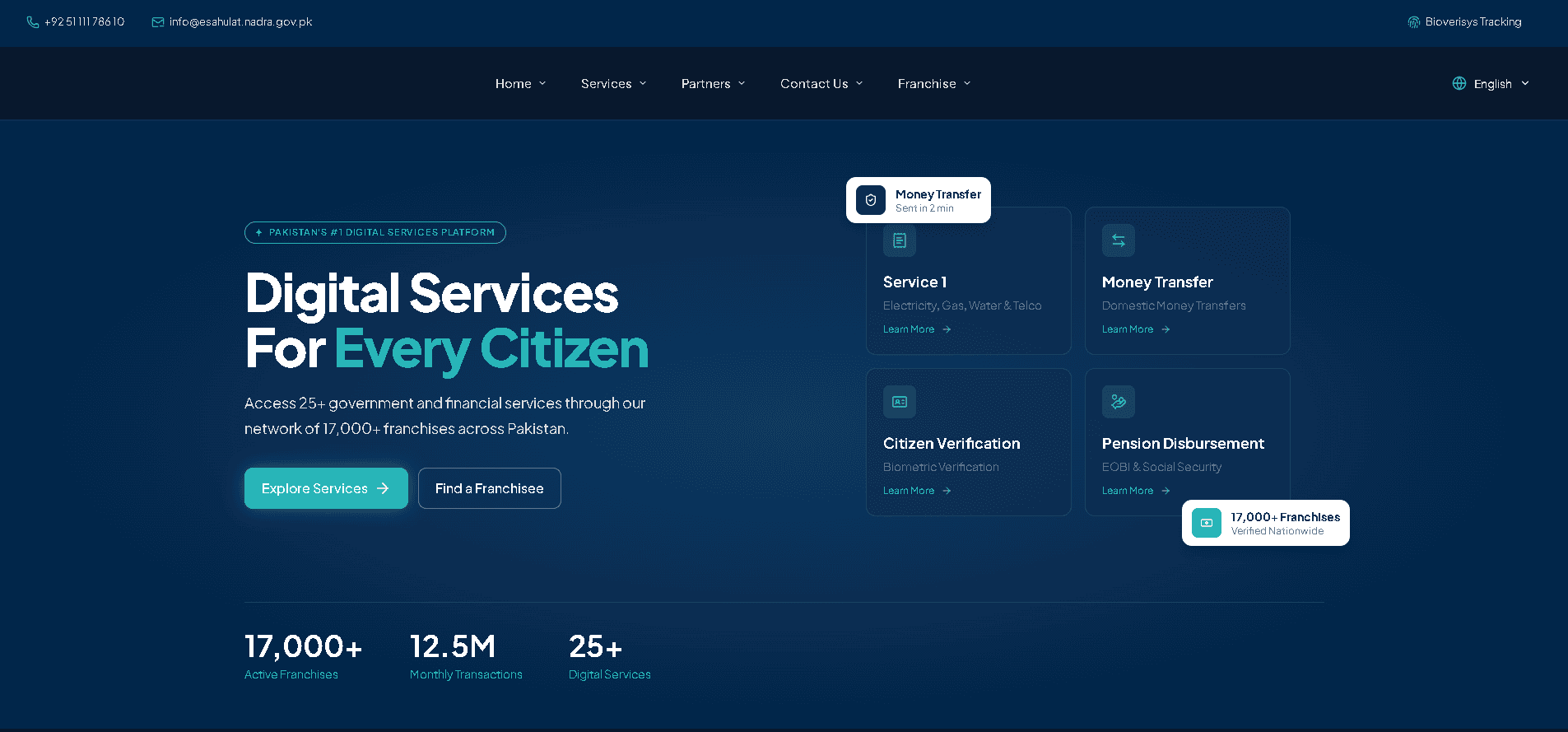The image size is (1568, 732).
Task: Select the Franchise menu item
Action: click(x=927, y=84)
